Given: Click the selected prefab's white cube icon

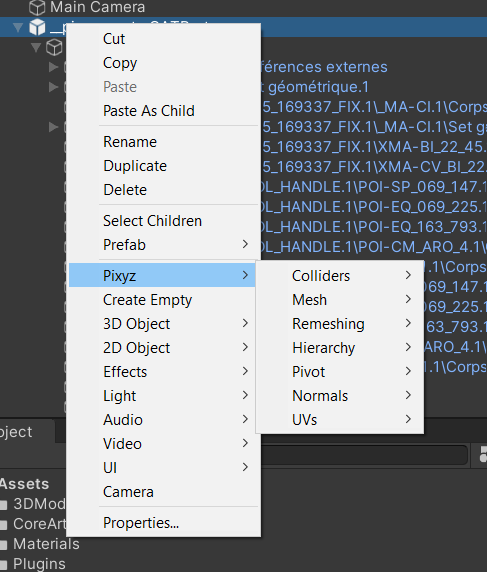Looking at the screenshot, I should click(37, 27).
